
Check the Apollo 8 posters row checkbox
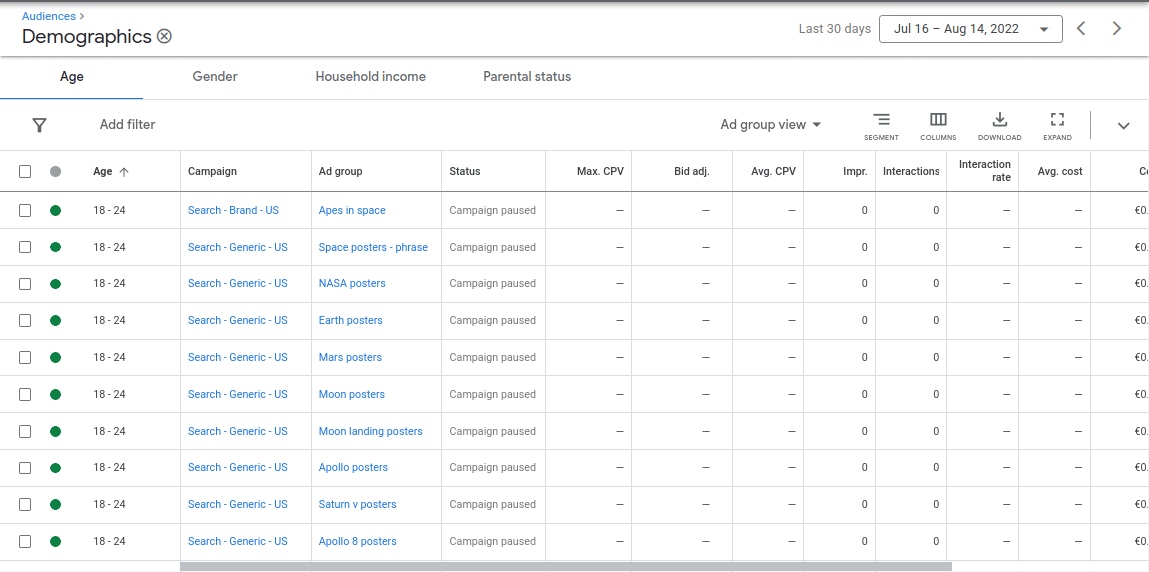coord(25,541)
